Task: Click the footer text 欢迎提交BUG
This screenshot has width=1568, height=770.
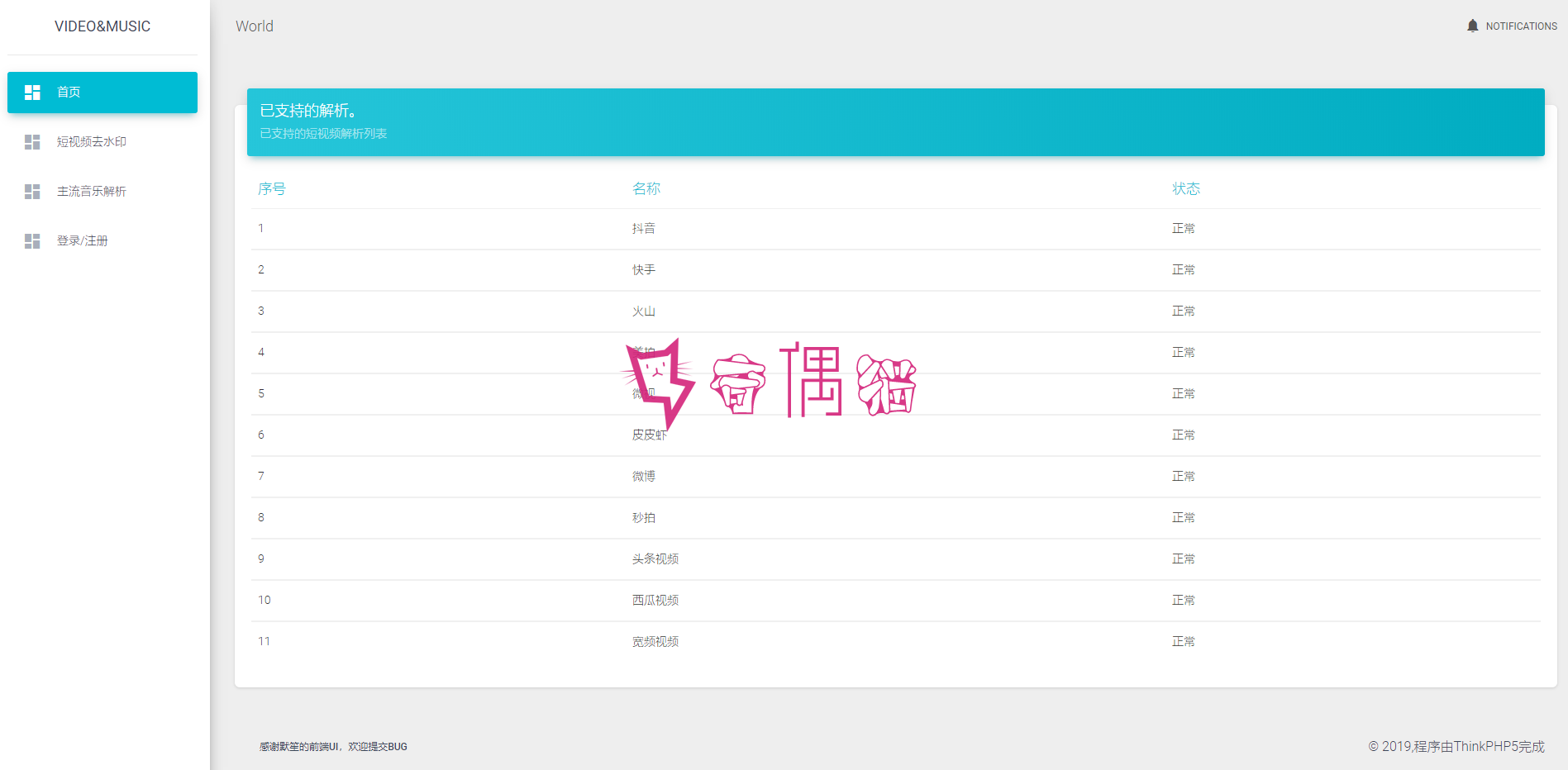Action: pos(378,747)
